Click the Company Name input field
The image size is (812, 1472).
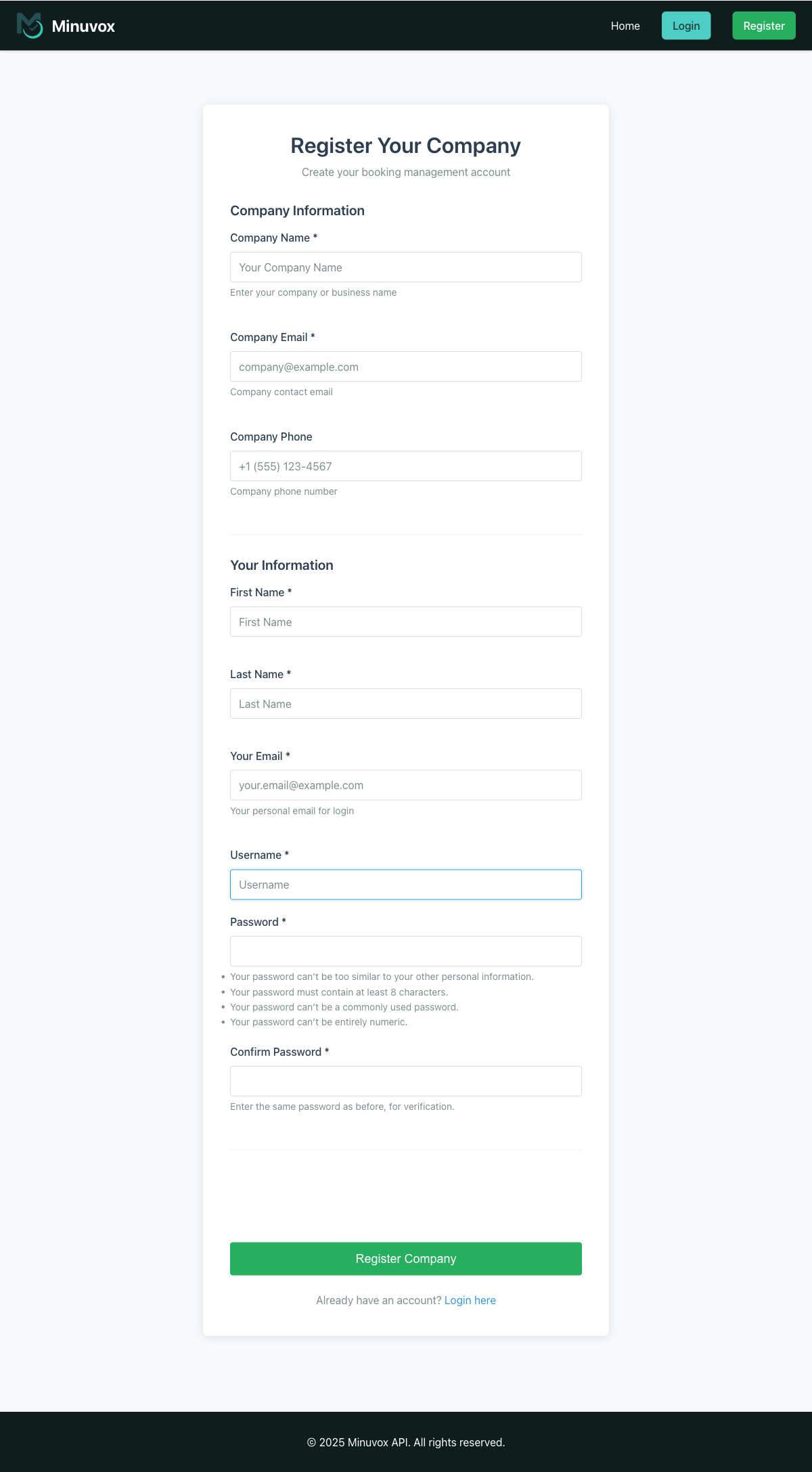click(x=405, y=267)
